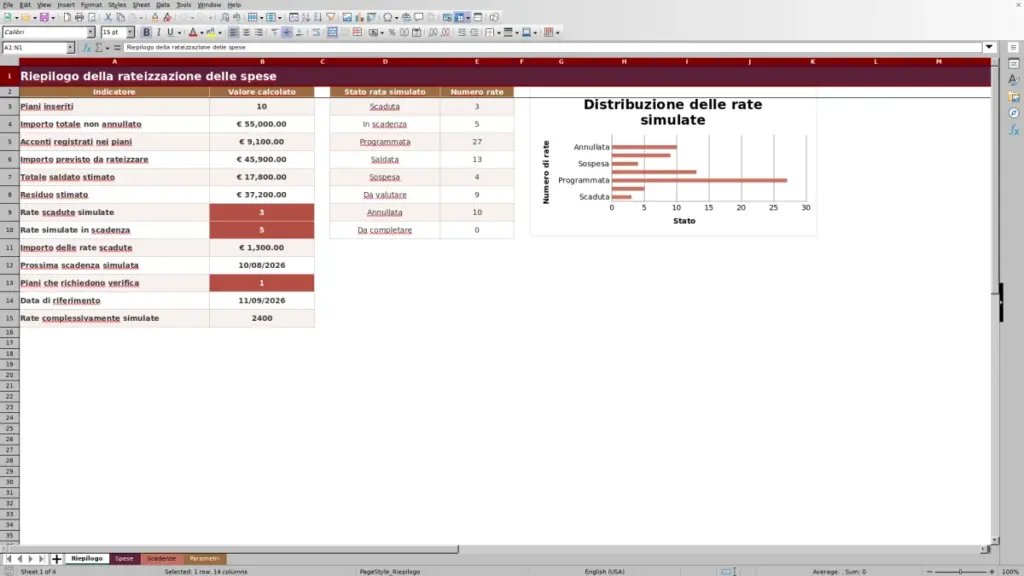Screen dimensions: 1024x576
Task: Insert a chart from the toolbar
Action: pyautogui.click(x=359, y=17)
